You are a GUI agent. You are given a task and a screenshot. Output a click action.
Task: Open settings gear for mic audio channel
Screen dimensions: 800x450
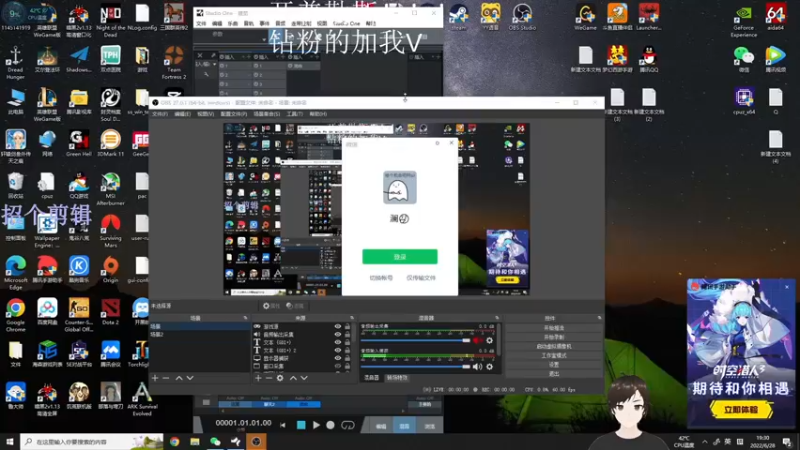pos(490,366)
